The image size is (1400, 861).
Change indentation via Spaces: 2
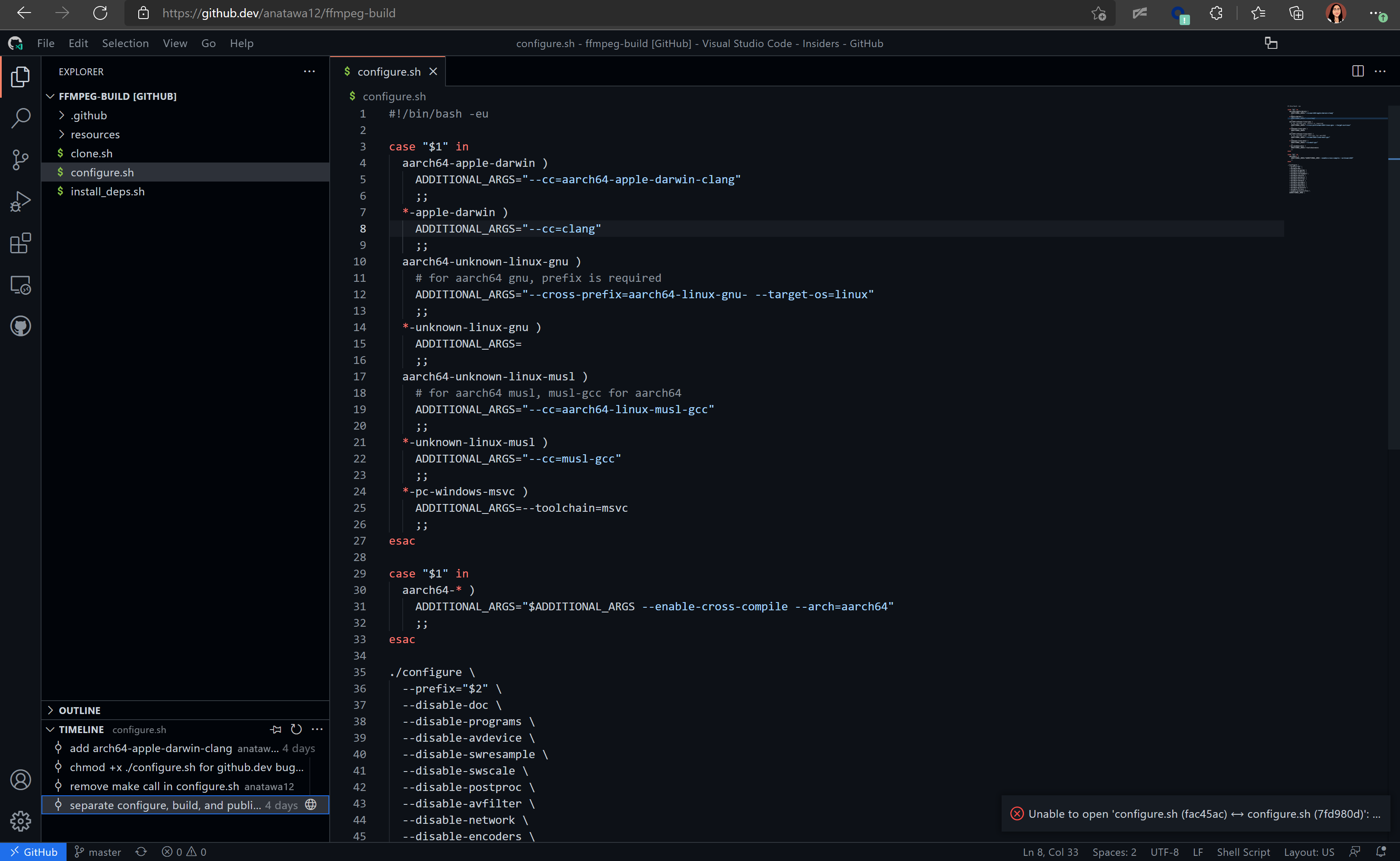pyautogui.click(x=1114, y=852)
